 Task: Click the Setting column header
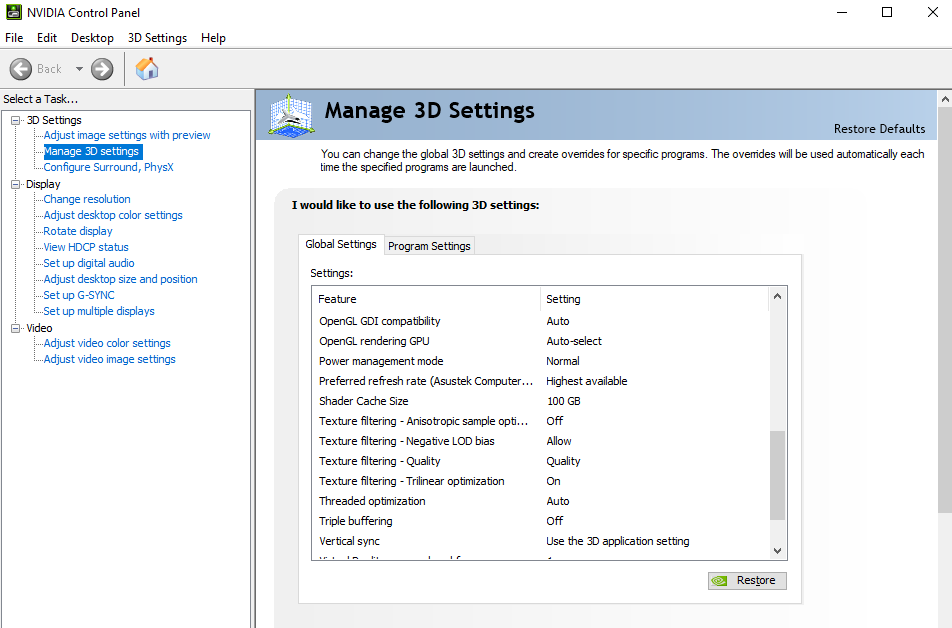654,299
